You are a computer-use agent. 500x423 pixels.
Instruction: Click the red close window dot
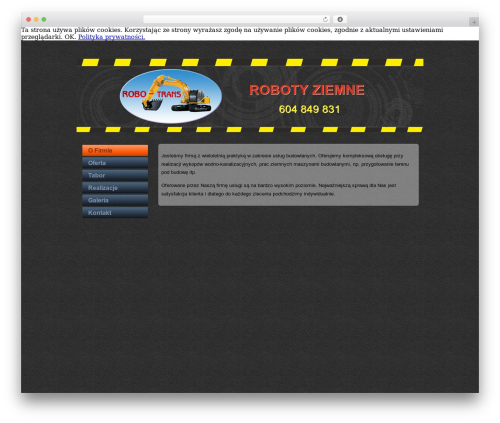tap(29, 19)
